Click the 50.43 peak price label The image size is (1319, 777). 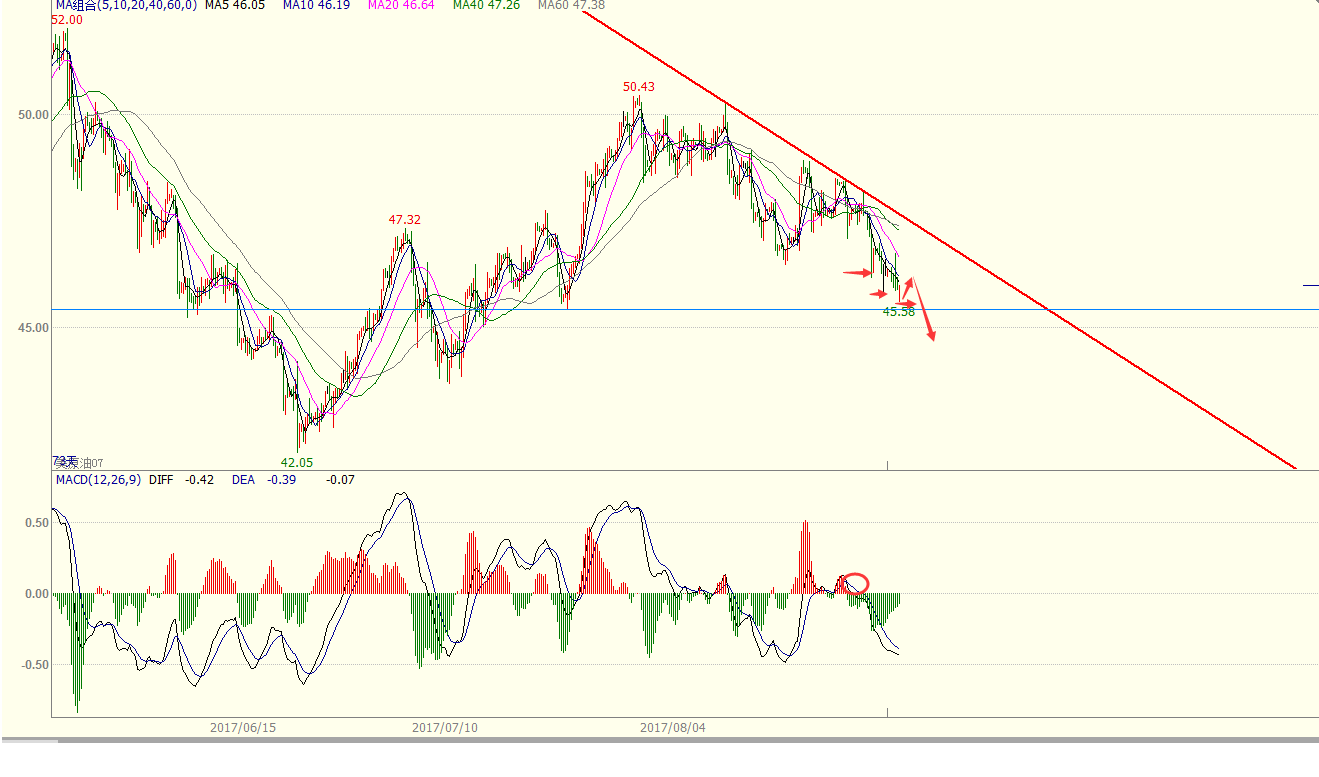639,87
